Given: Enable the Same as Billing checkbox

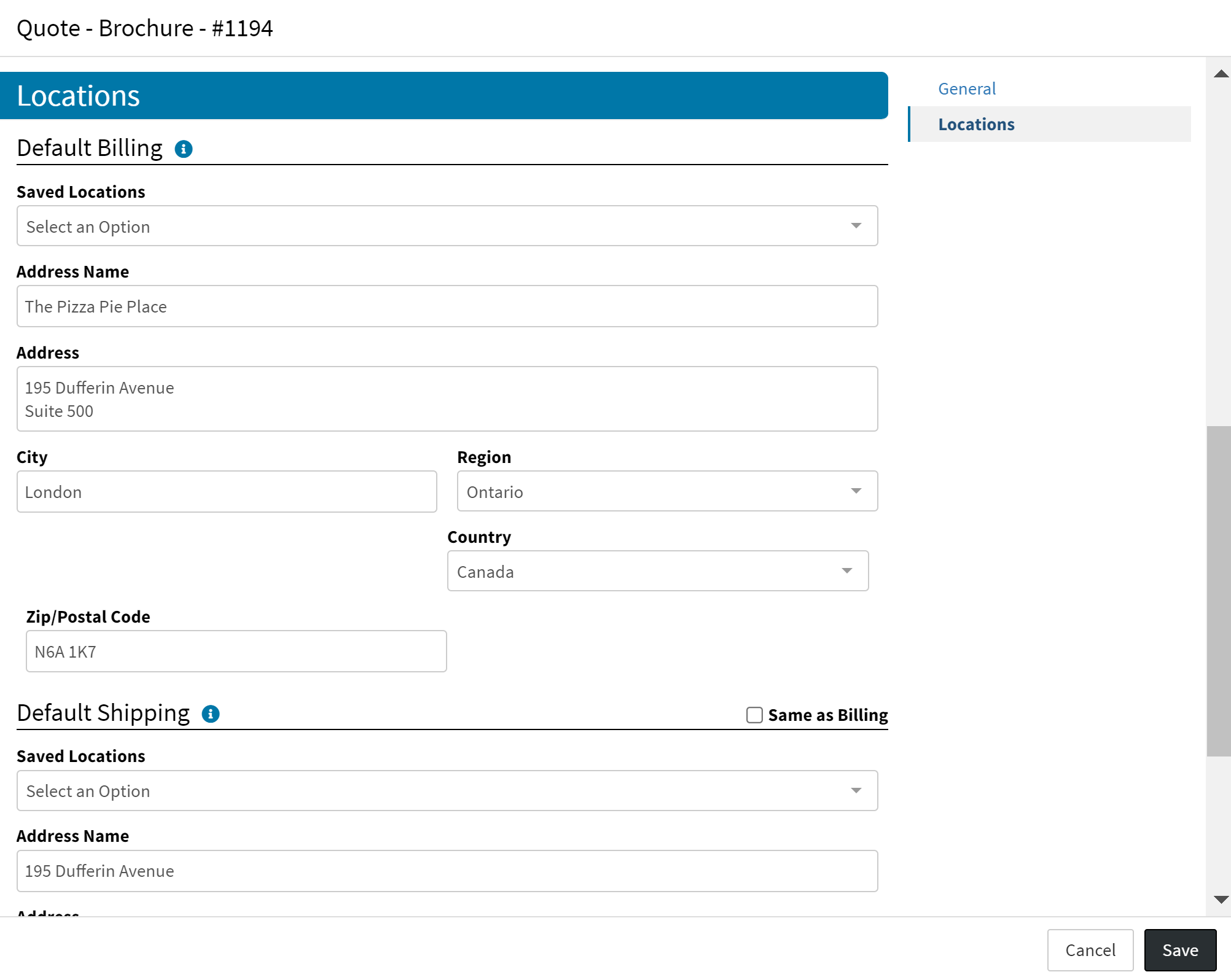Looking at the screenshot, I should click(x=754, y=715).
